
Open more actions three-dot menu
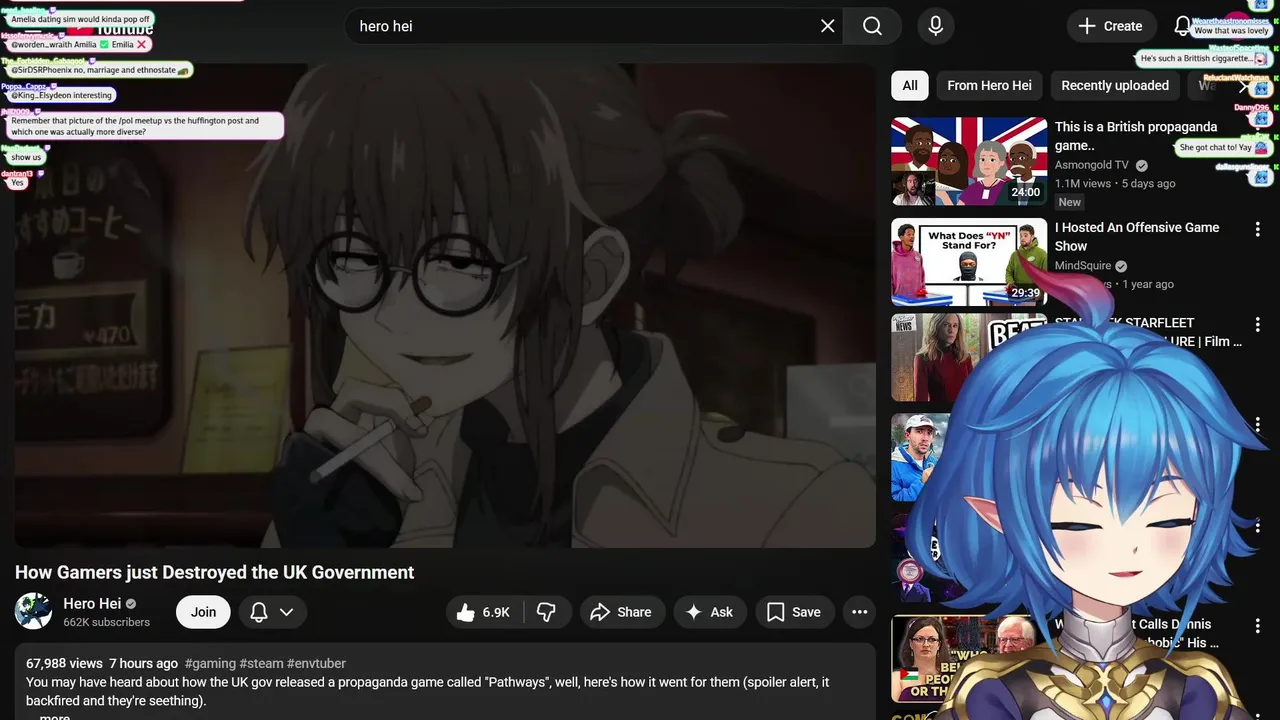point(859,612)
